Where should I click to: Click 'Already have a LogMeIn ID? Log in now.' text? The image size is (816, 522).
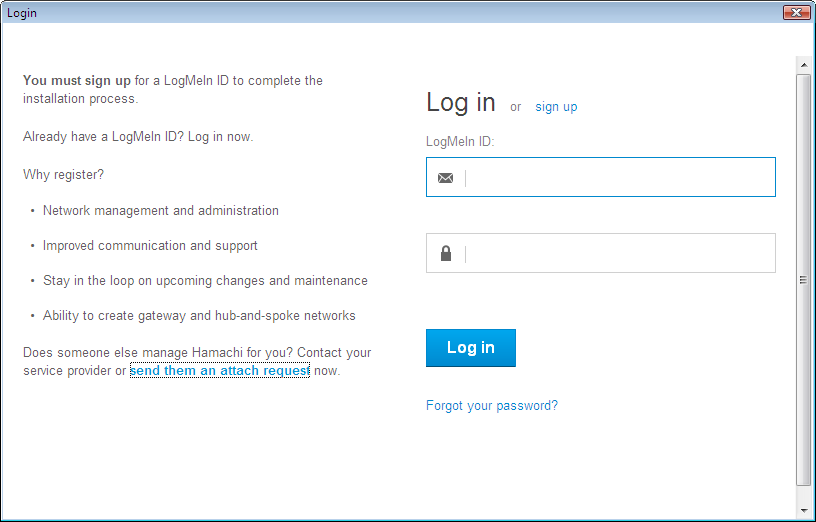pos(138,137)
